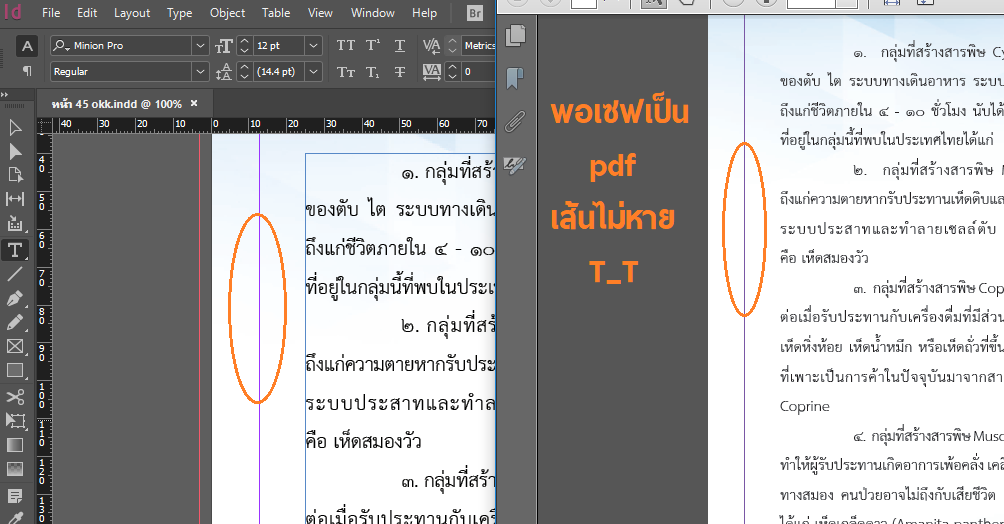Open Bookmarks panel in PDF viewer
This screenshot has width=1004, height=524.
point(515,79)
